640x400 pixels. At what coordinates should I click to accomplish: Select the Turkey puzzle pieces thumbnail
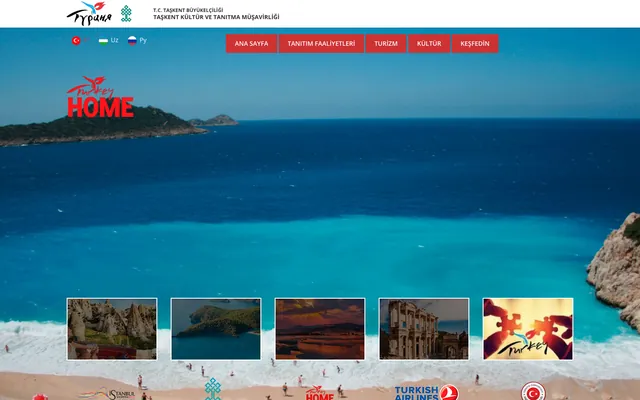click(x=528, y=329)
